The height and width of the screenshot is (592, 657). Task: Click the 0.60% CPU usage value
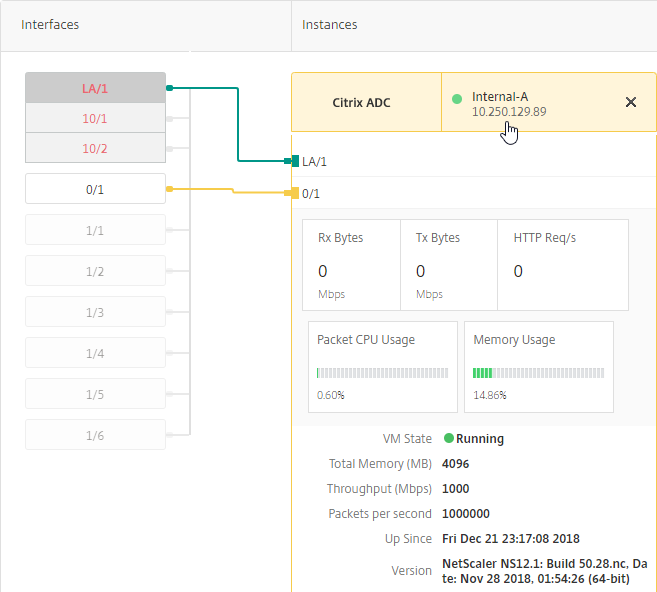tap(331, 395)
